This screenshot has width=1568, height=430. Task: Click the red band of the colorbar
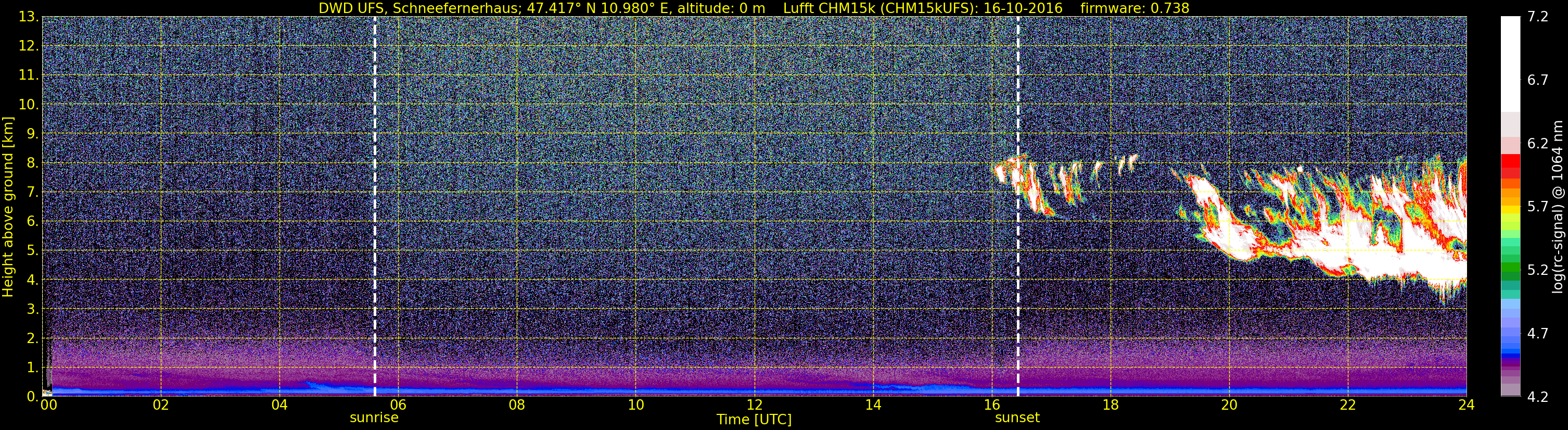(x=1511, y=165)
